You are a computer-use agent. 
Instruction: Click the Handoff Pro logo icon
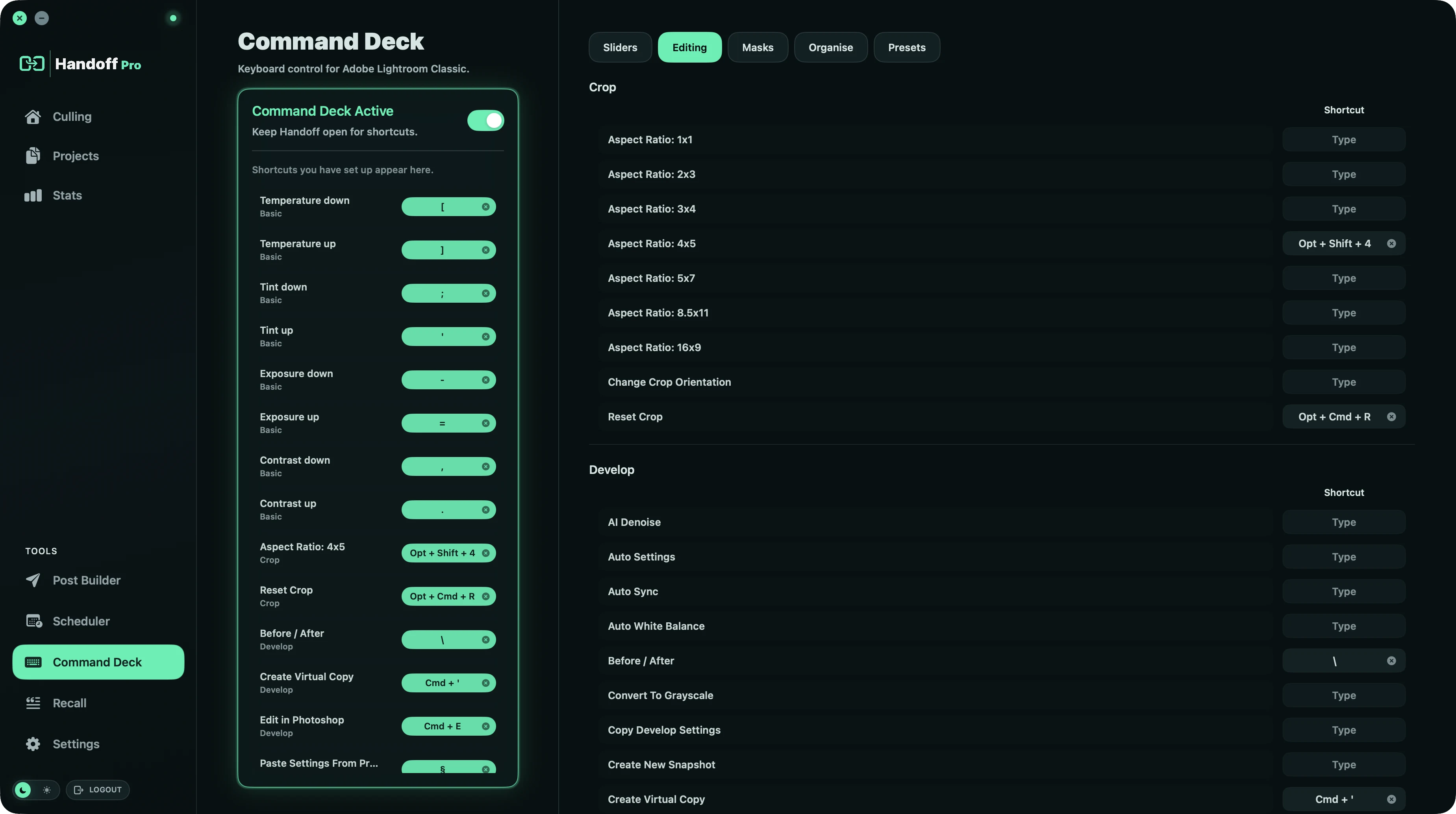[31, 63]
